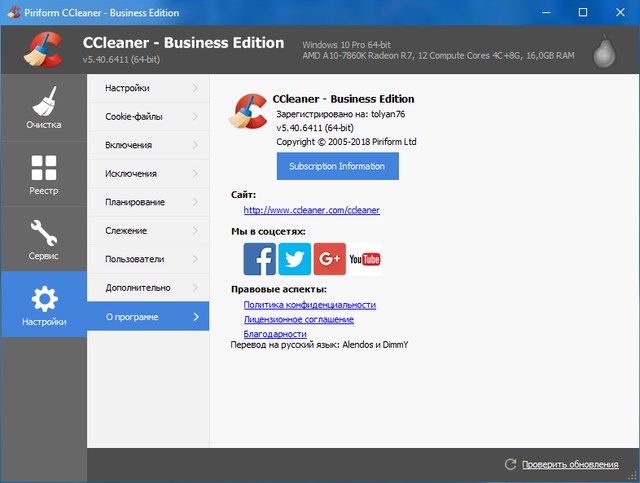Expand the Cookie-файлы submenu chevron
Viewport: 640px width, 483px height.
point(194,117)
